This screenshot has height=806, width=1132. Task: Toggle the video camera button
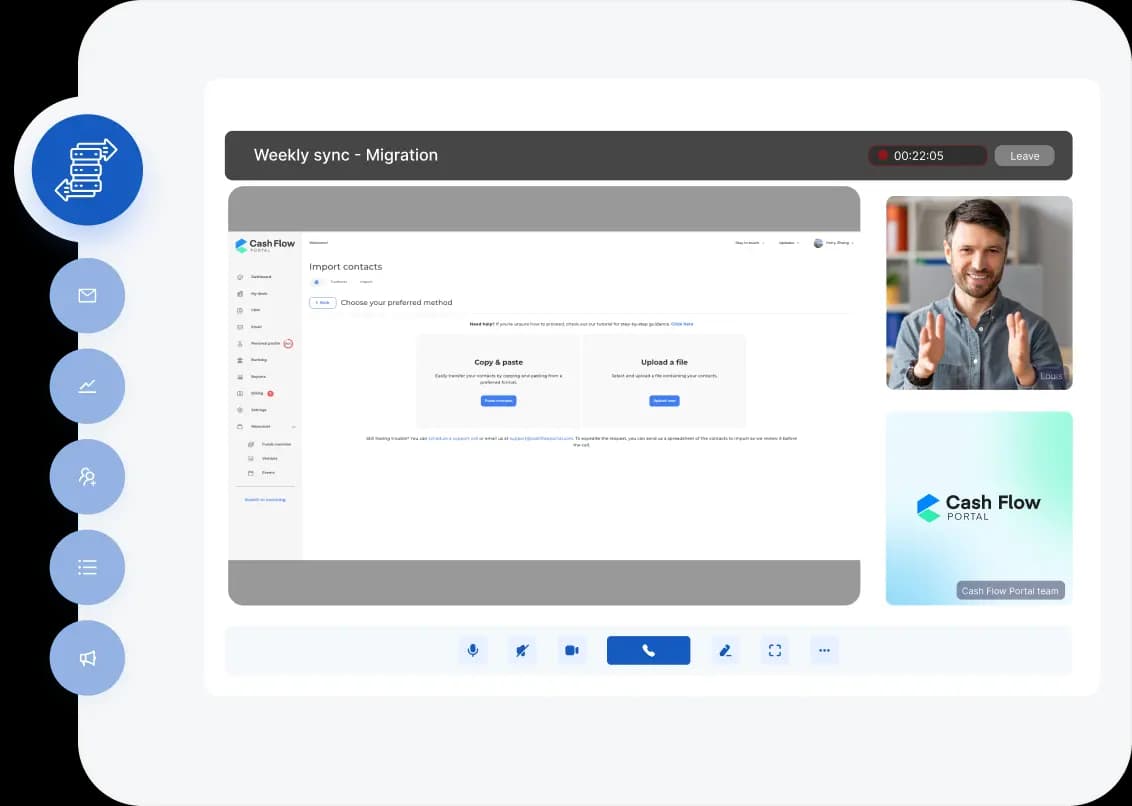pos(571,650)
